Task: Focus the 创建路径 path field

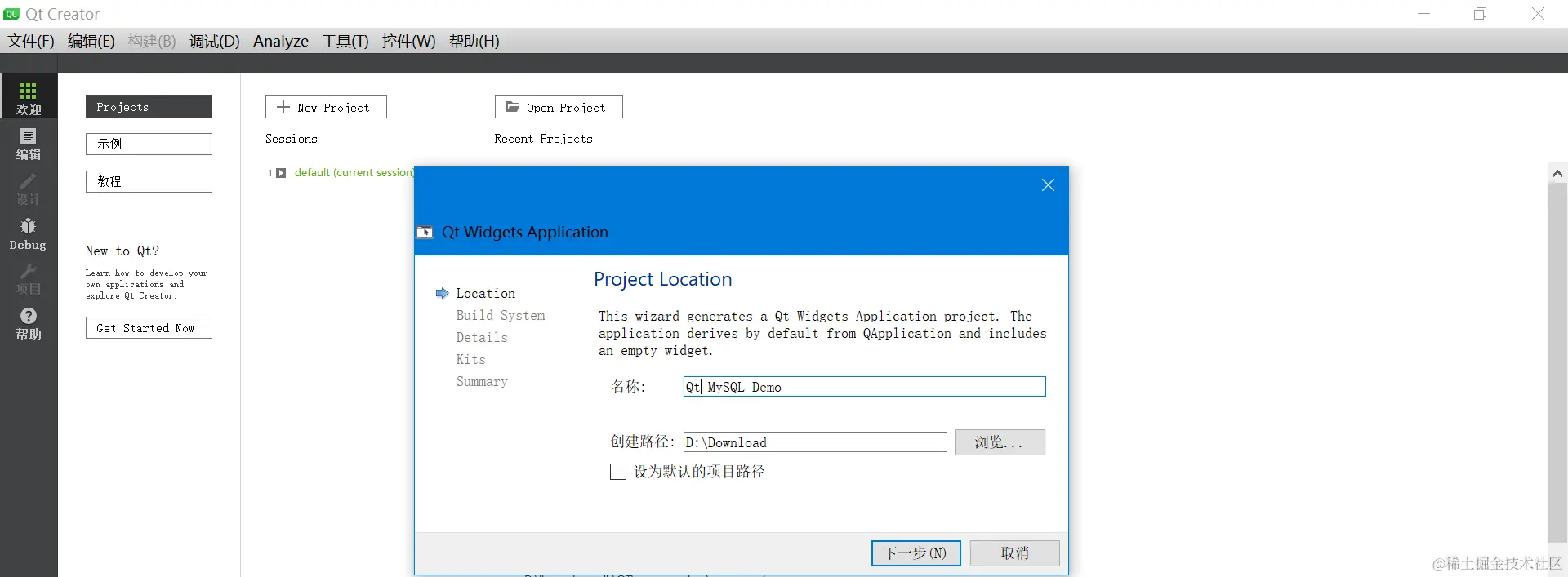Action: click(x=815, y=442)
